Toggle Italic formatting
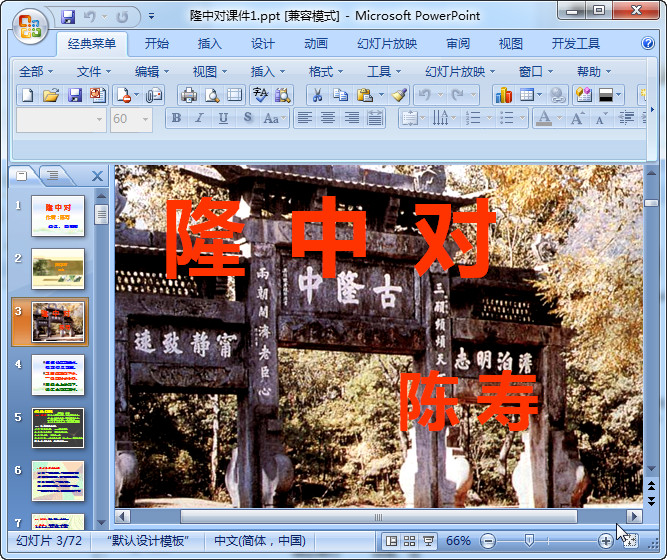 200,118
